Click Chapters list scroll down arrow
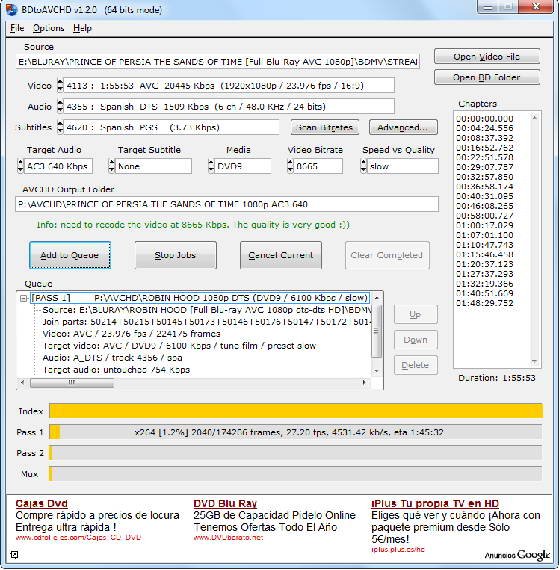This screenshot has width=560, height=570. [x=535, y=361]
